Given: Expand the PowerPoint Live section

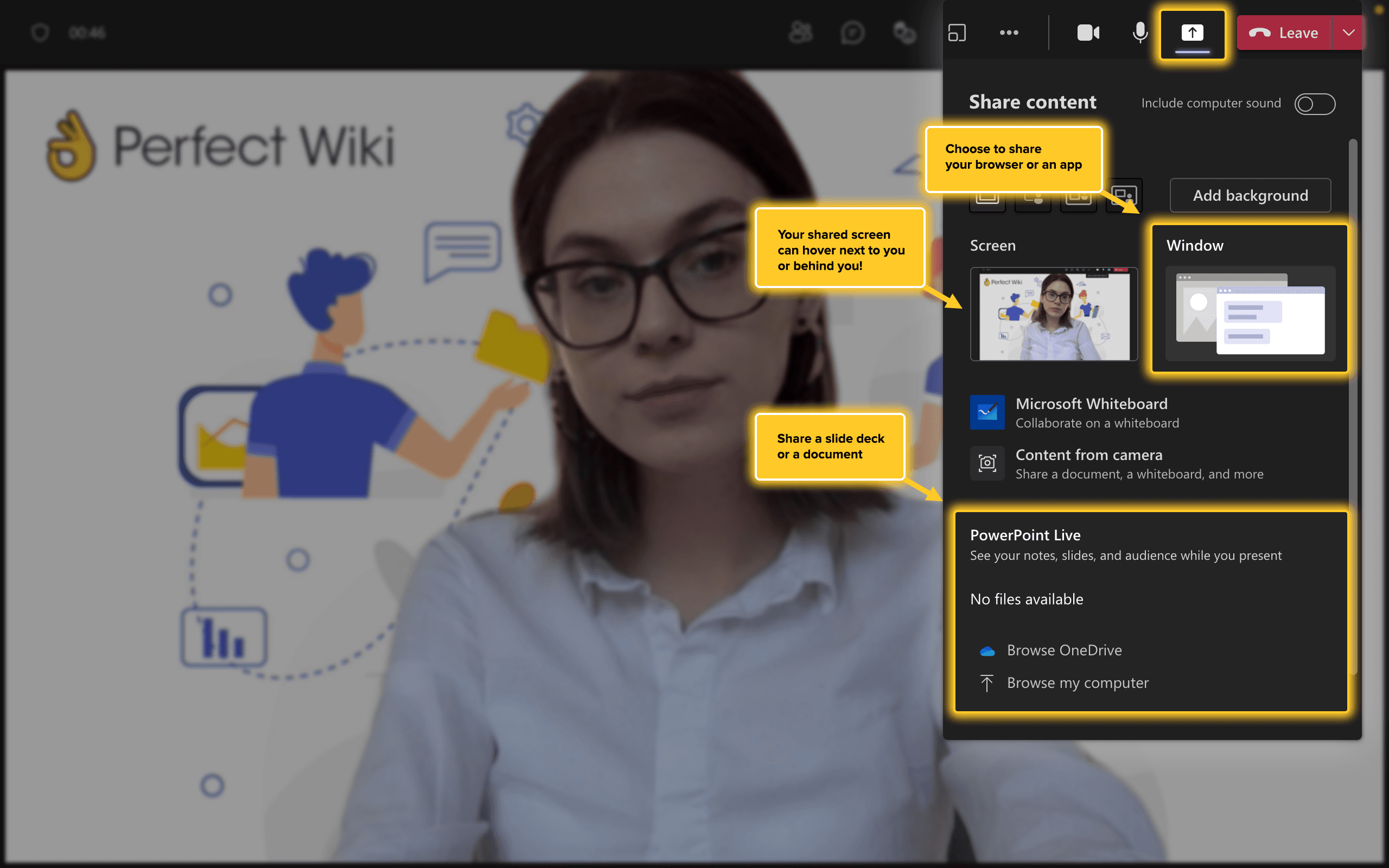Looking at the screenshot, I should [x=1025, y=534].
